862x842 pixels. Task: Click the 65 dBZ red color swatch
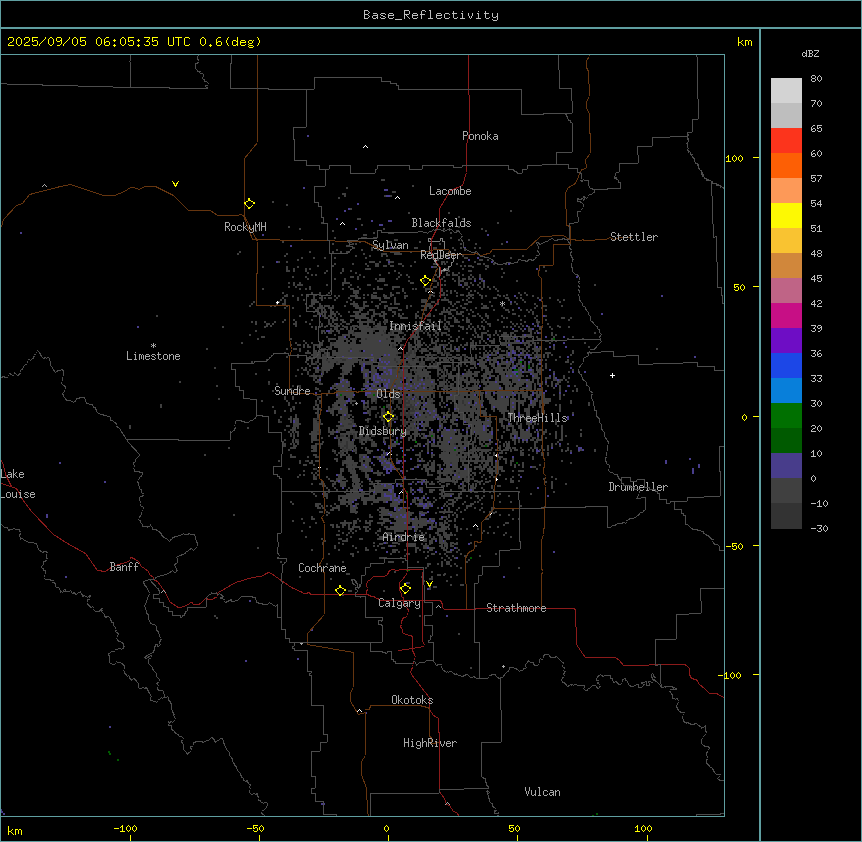point(786,140)
